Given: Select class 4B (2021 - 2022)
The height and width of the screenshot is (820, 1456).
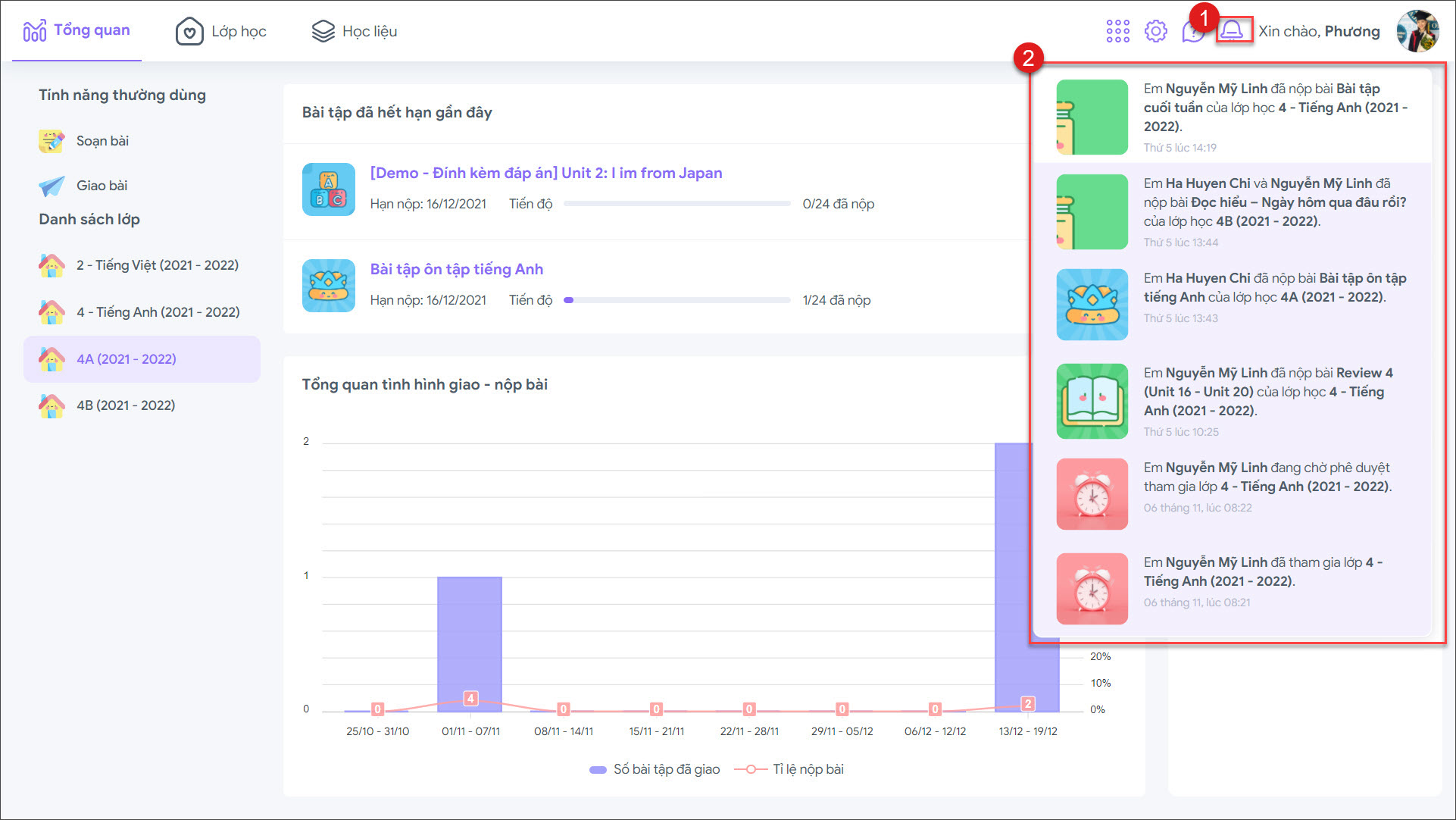Looking at the screenshot, I should click(126, 405).
